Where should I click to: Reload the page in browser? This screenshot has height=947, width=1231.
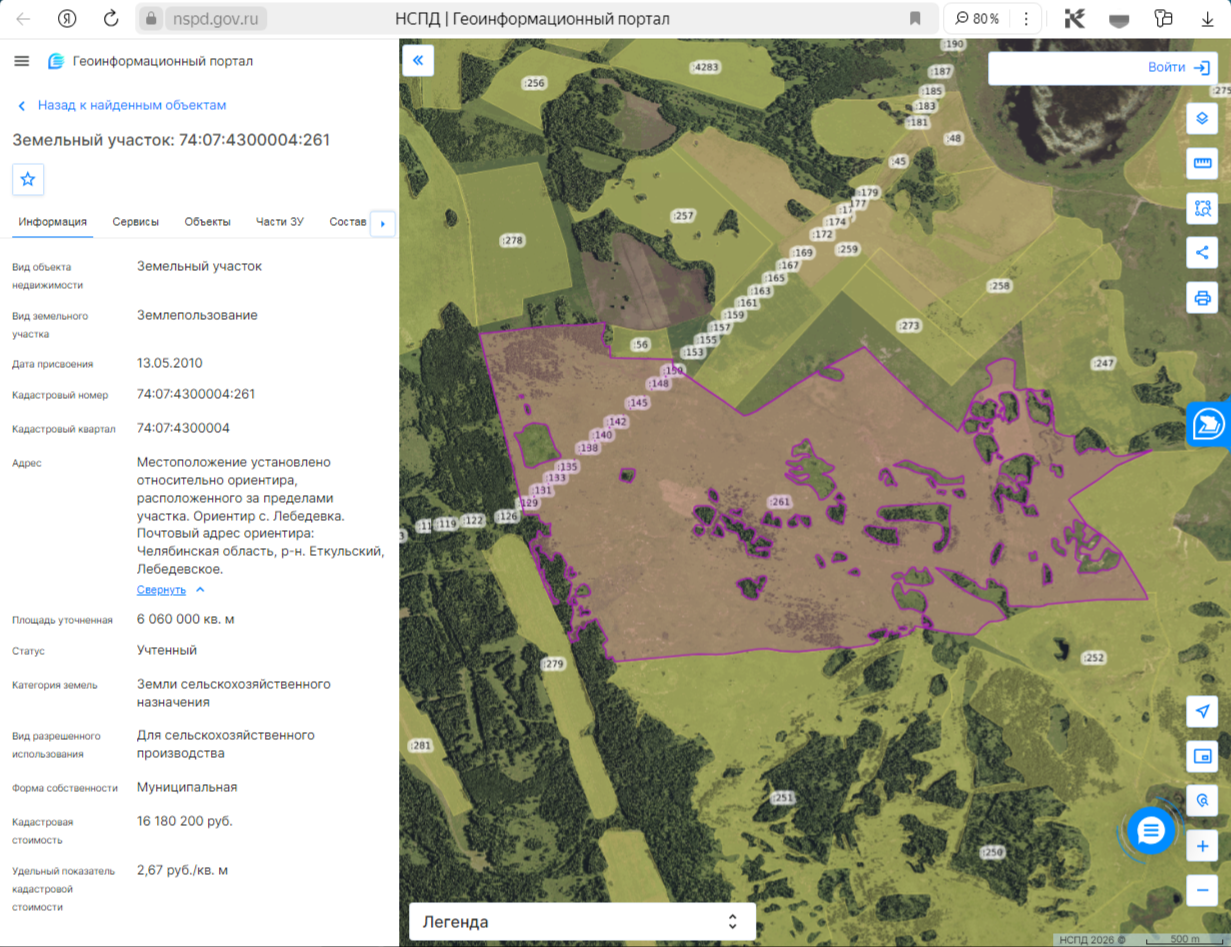(x=111, y=19)
